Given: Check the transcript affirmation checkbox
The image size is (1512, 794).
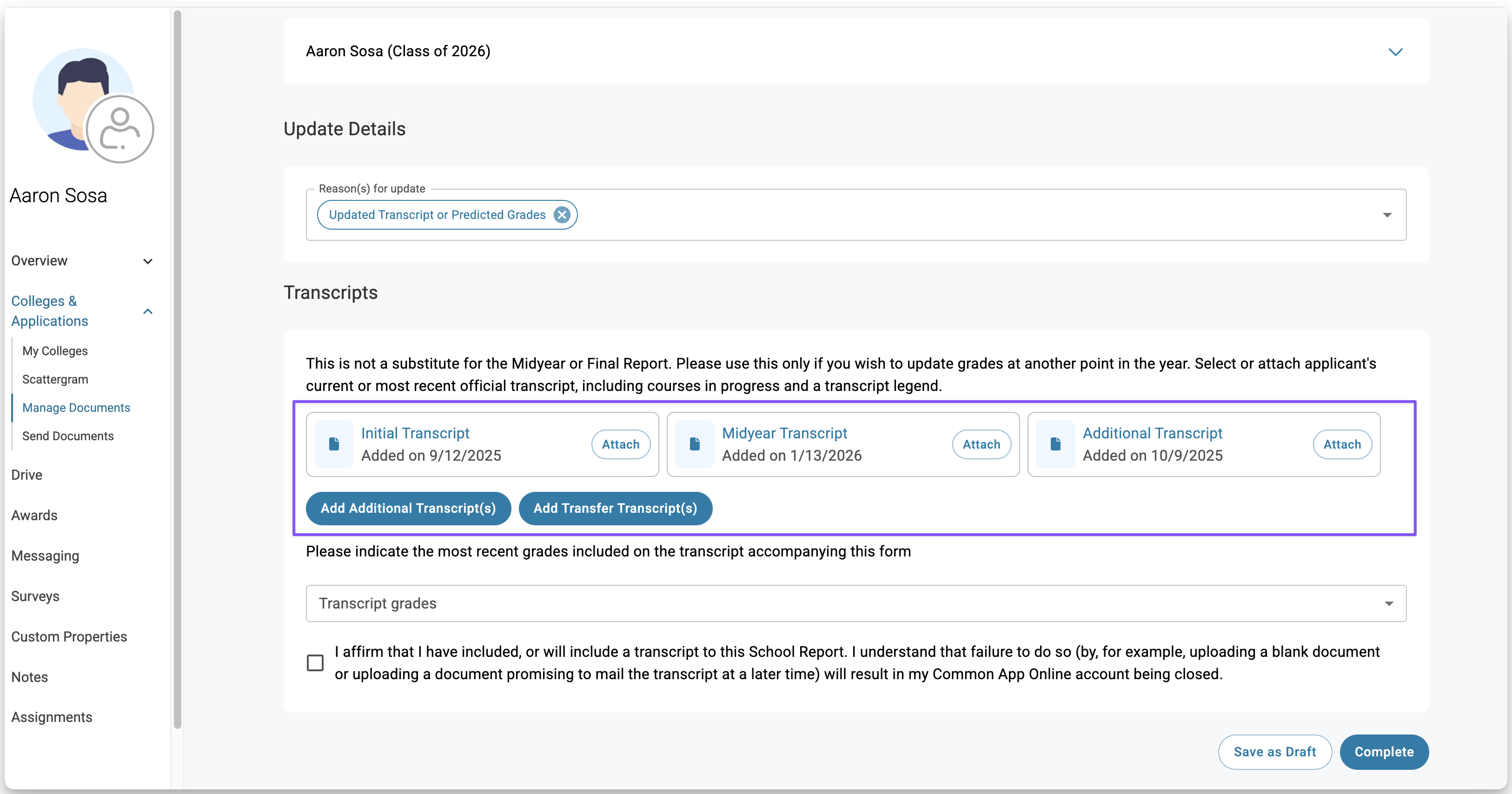Looking at the screenshot, I should [x=315, y=662].
